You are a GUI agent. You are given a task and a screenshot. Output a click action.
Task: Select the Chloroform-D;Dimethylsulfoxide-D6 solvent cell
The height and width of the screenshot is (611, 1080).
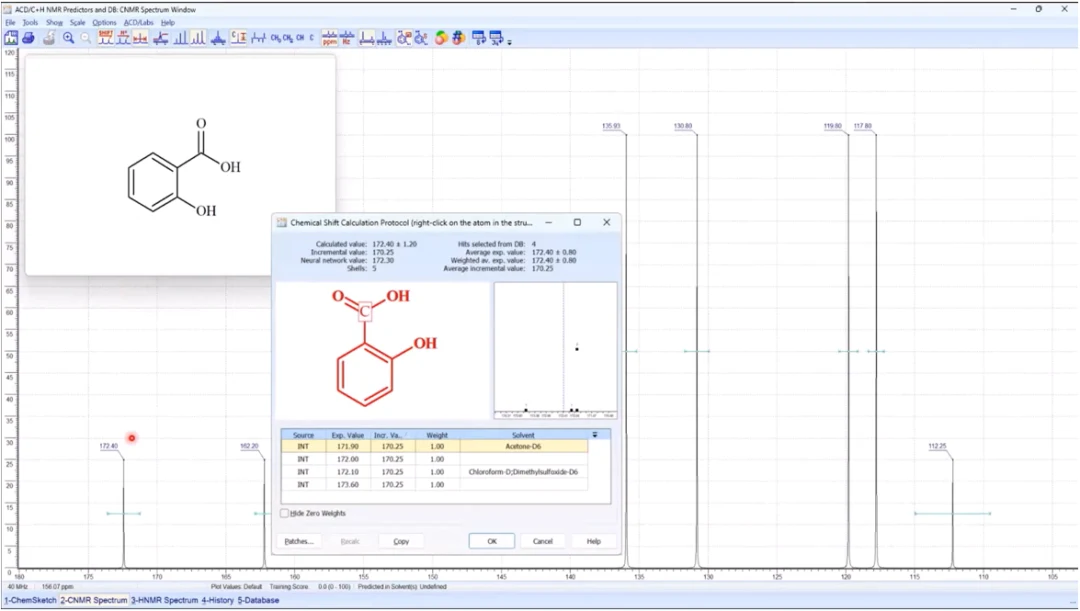[x=523, y=473]
